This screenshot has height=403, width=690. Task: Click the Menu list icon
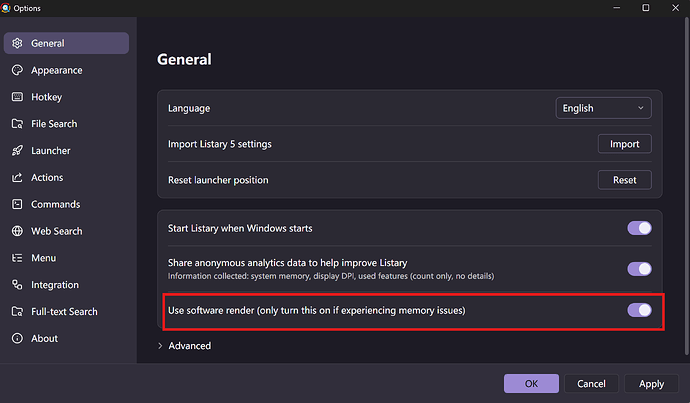coord(17,258)
